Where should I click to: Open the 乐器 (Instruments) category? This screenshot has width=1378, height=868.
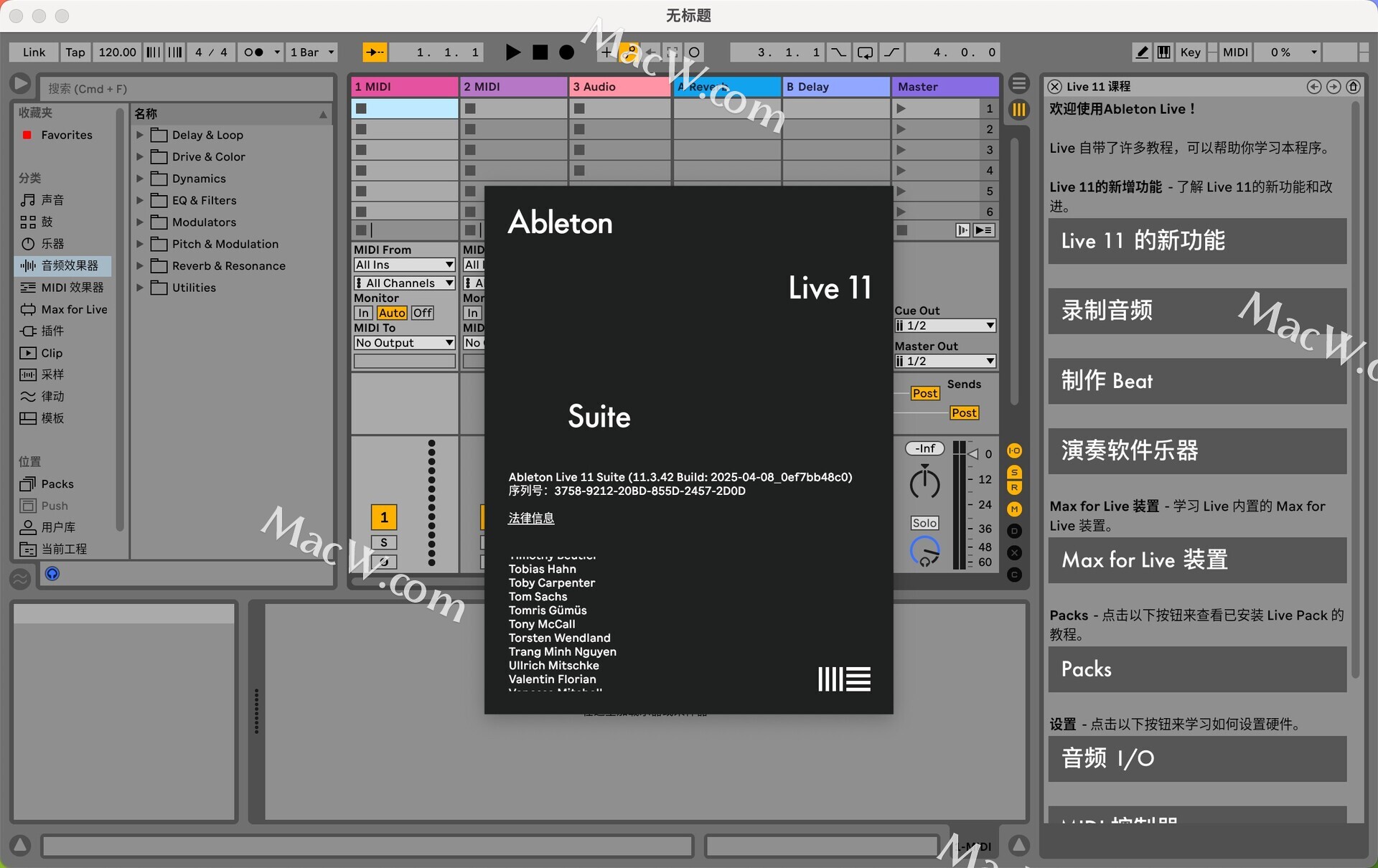click(52, 244)
